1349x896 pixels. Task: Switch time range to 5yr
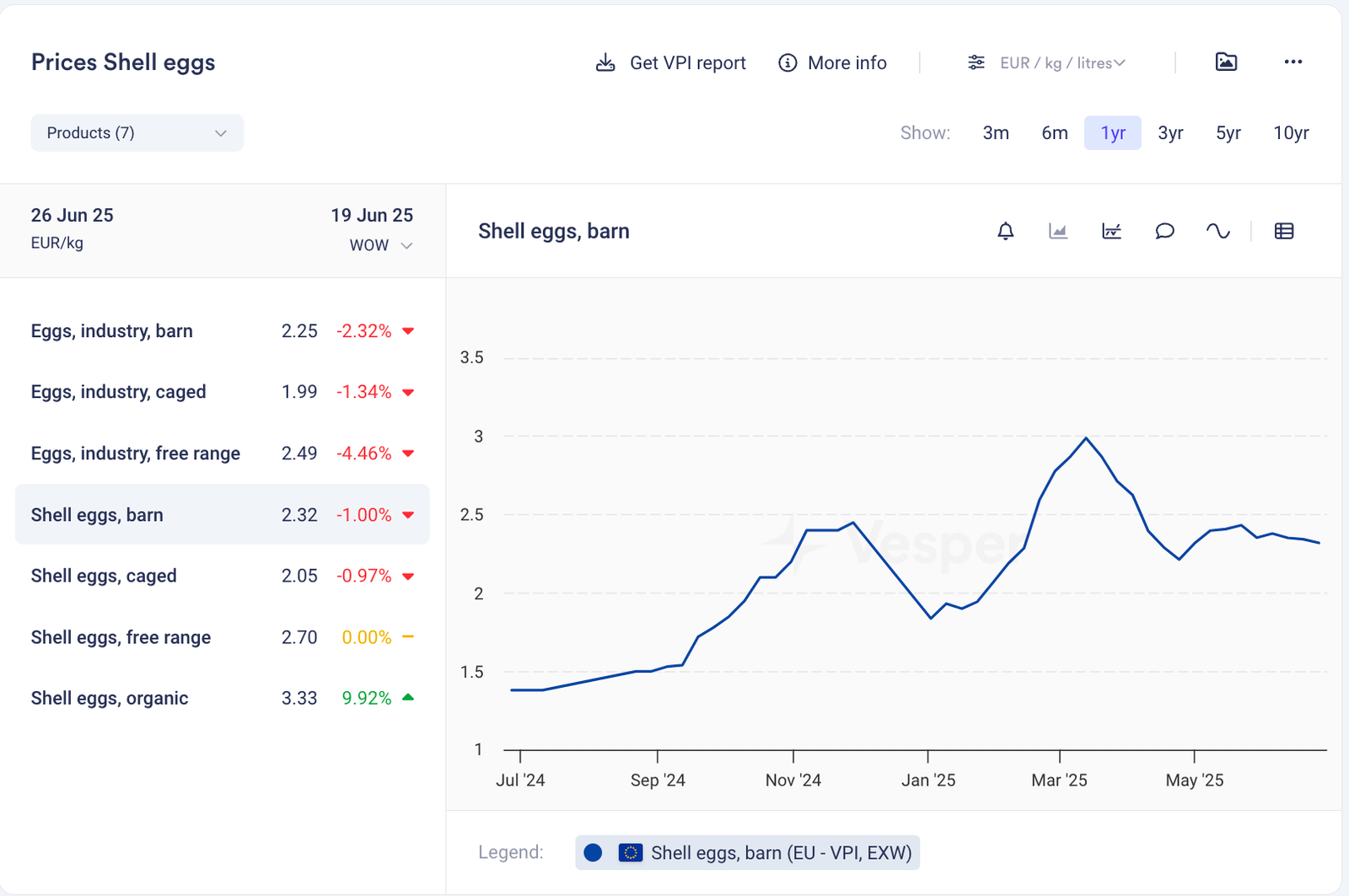pos(1228,133)
